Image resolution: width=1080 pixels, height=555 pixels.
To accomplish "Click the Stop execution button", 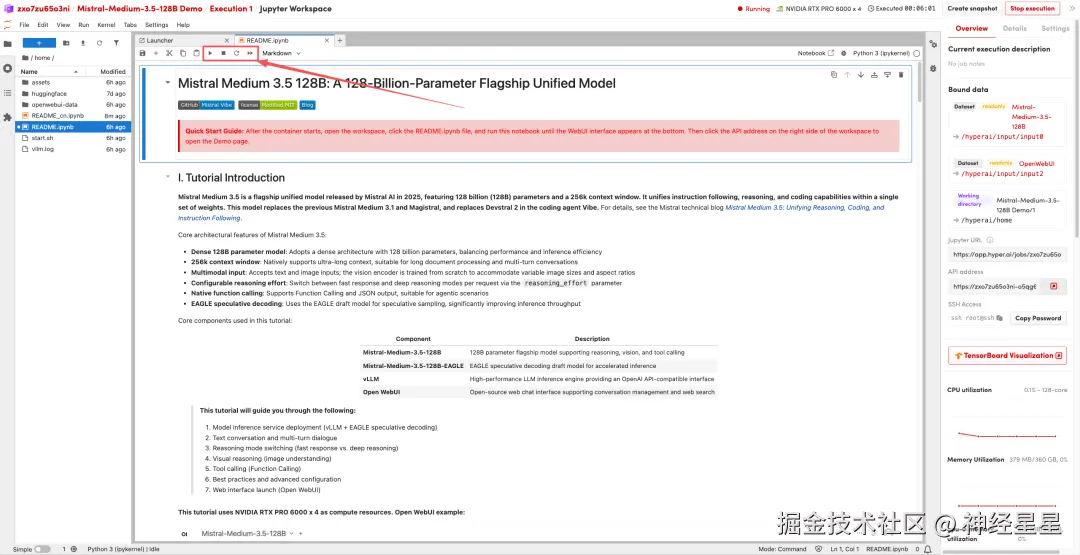I will point(1032,8).
